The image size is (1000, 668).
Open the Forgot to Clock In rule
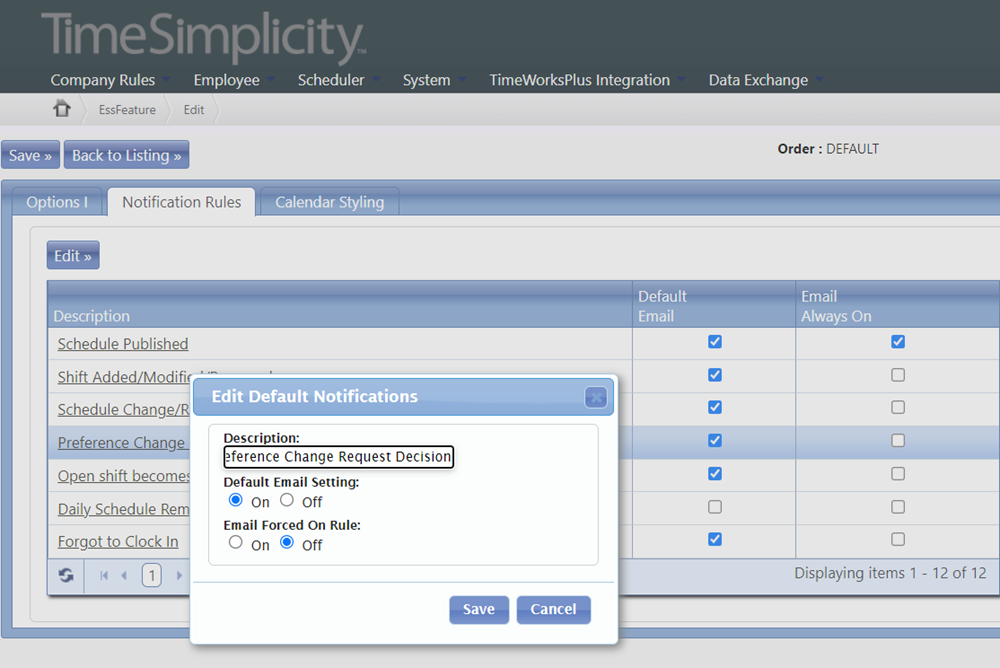click(x=119, y=541)
